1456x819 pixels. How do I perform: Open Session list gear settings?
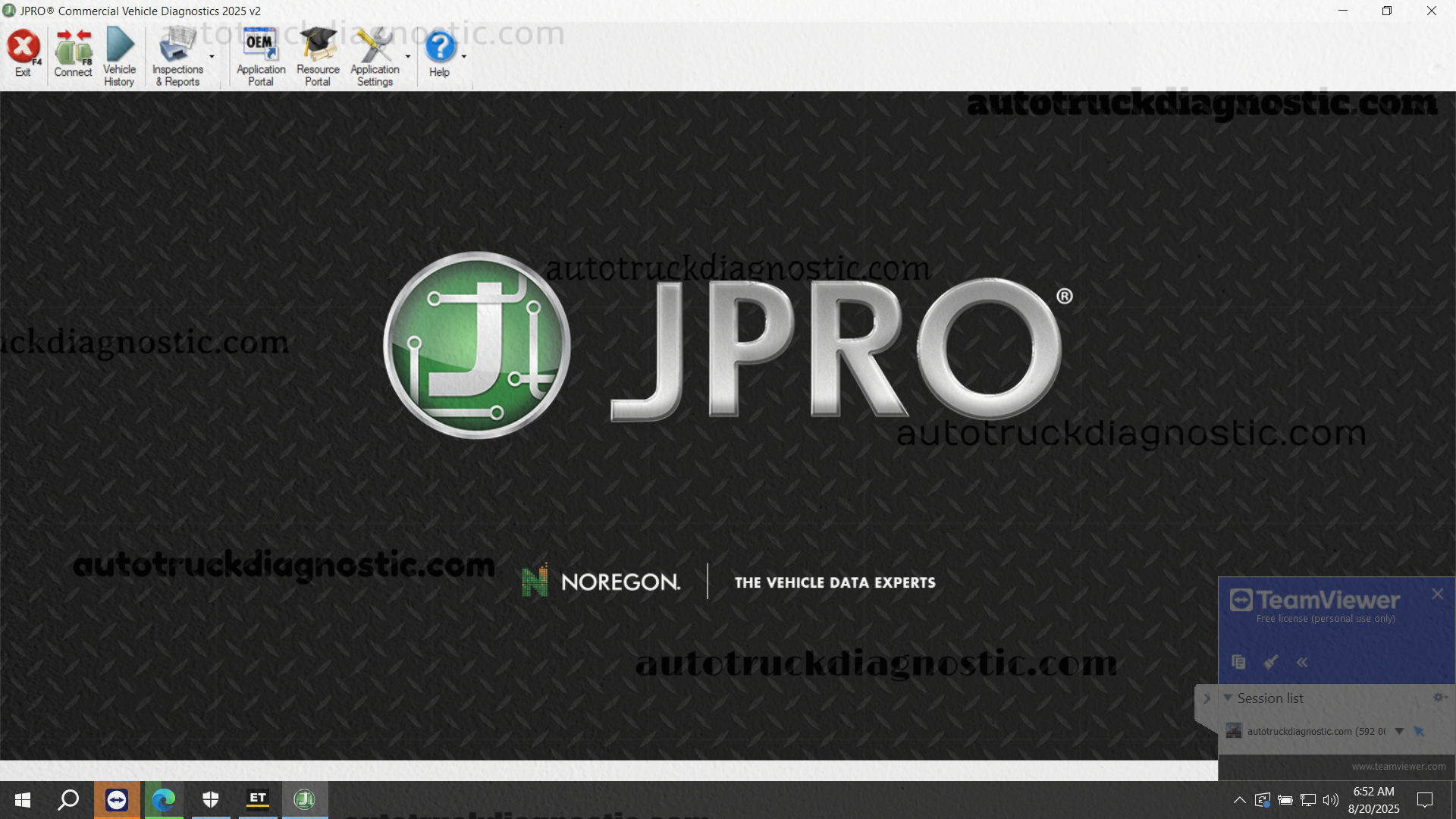(1439, 698)
